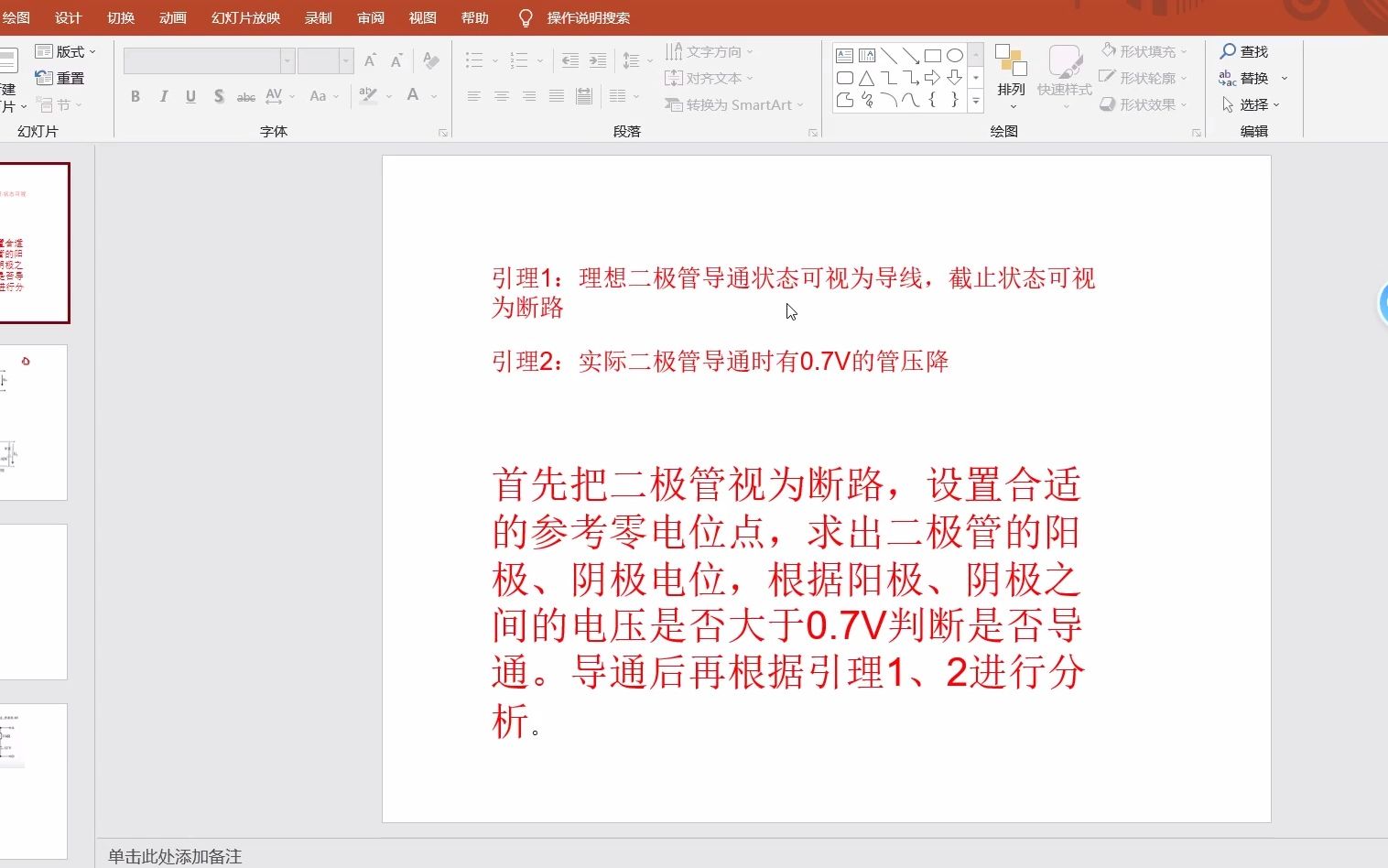1388x868 pixels.
Task: Select the text box shape
Action: point(845,56)
